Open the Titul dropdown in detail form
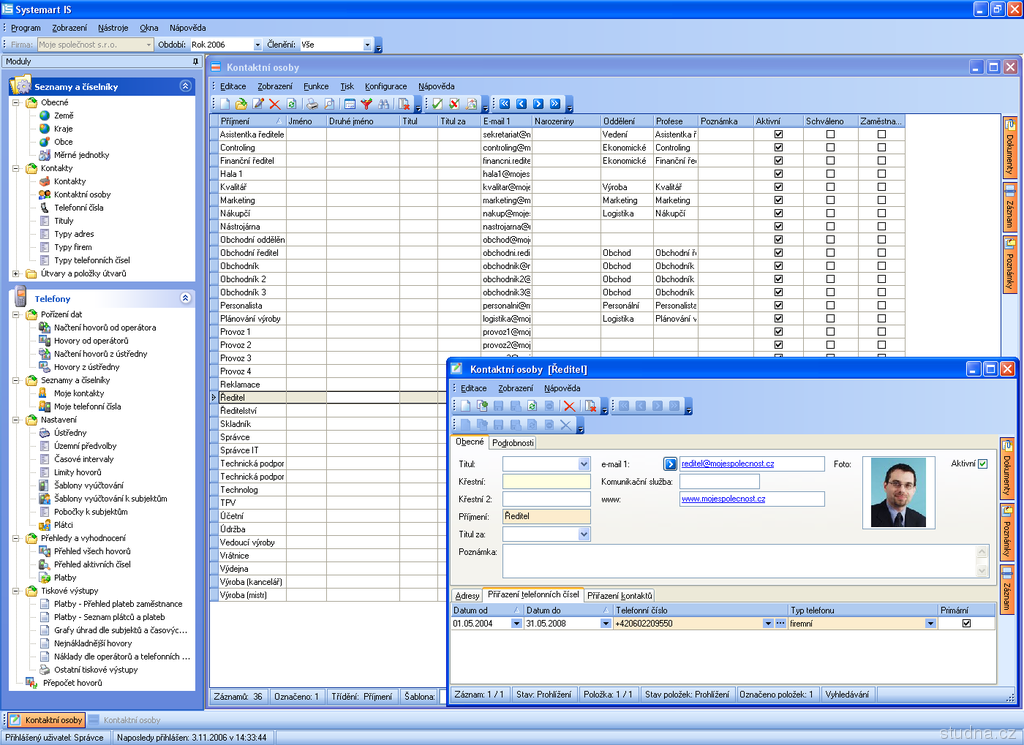 (584, 464)
